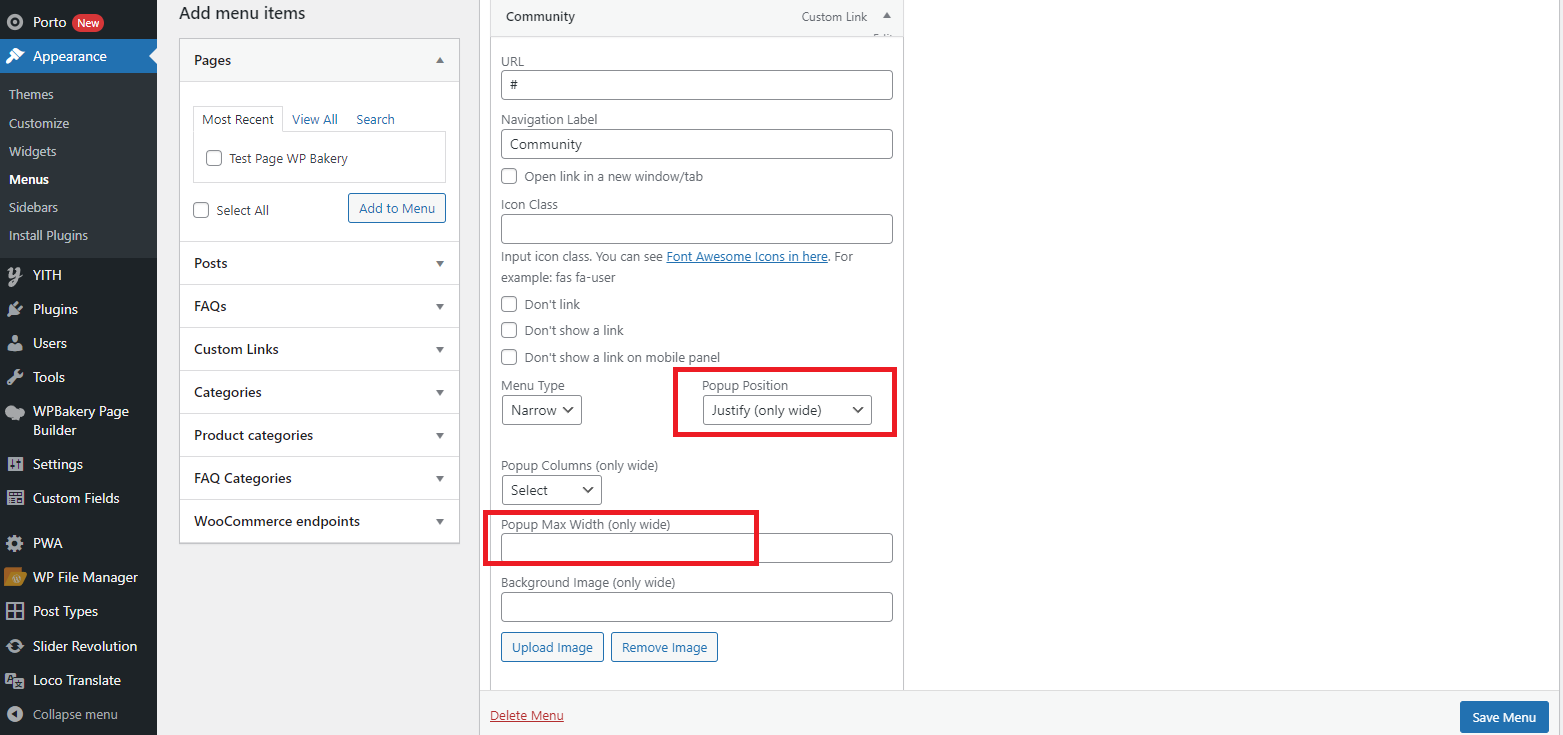Open the Popup Columns Select dropdown

[x=551, y=490]
